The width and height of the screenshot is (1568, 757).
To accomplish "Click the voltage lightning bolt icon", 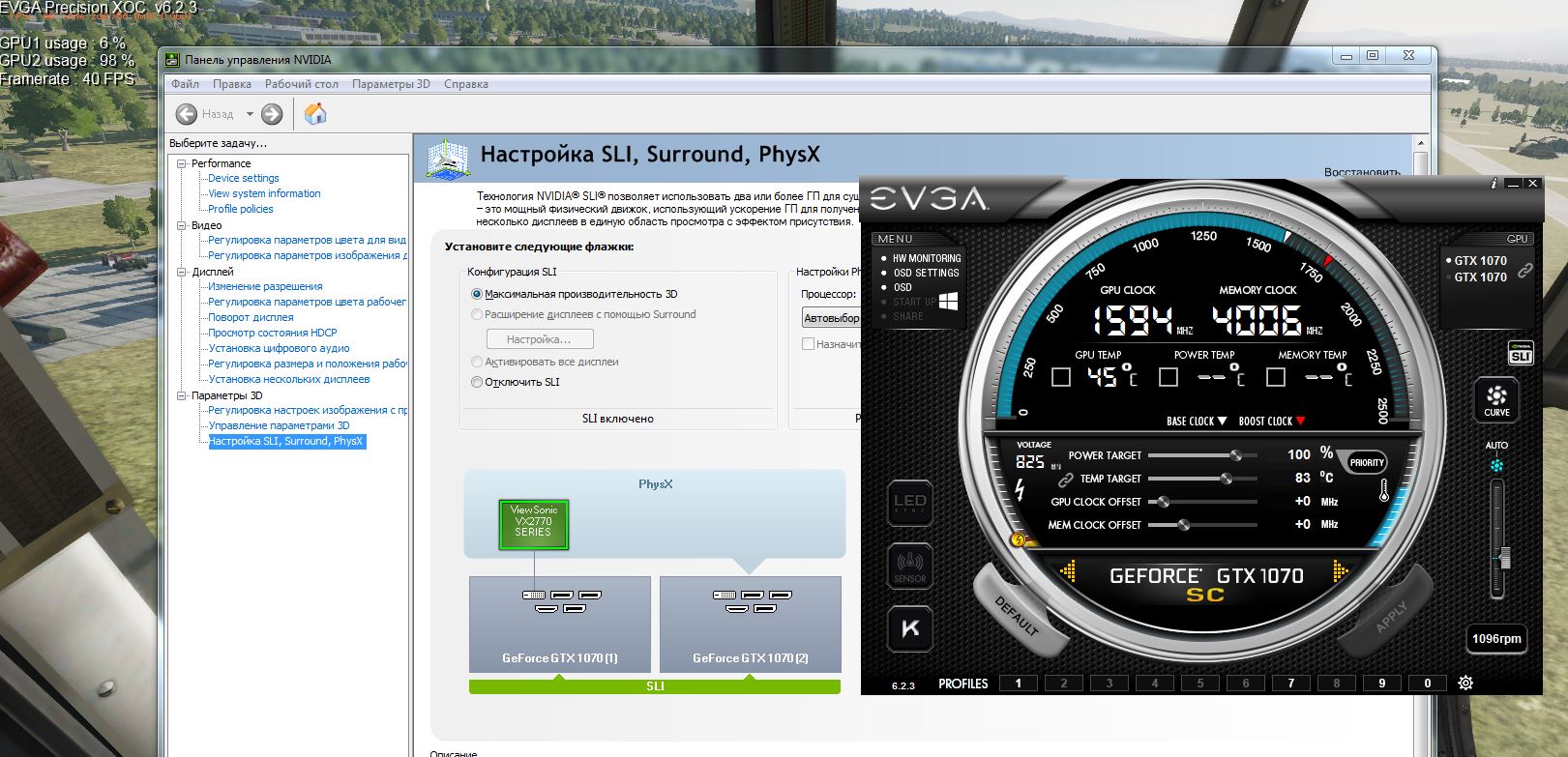I will [1020, 489].
